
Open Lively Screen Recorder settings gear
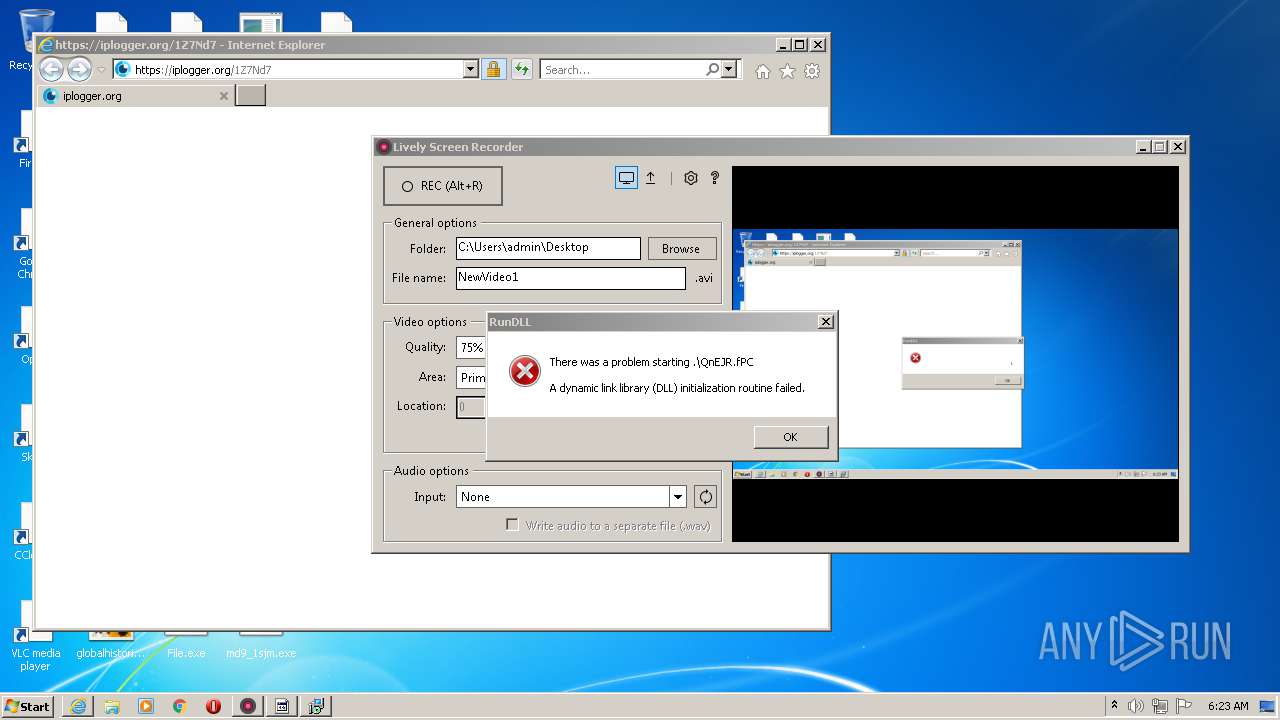(x=690, y=178)
